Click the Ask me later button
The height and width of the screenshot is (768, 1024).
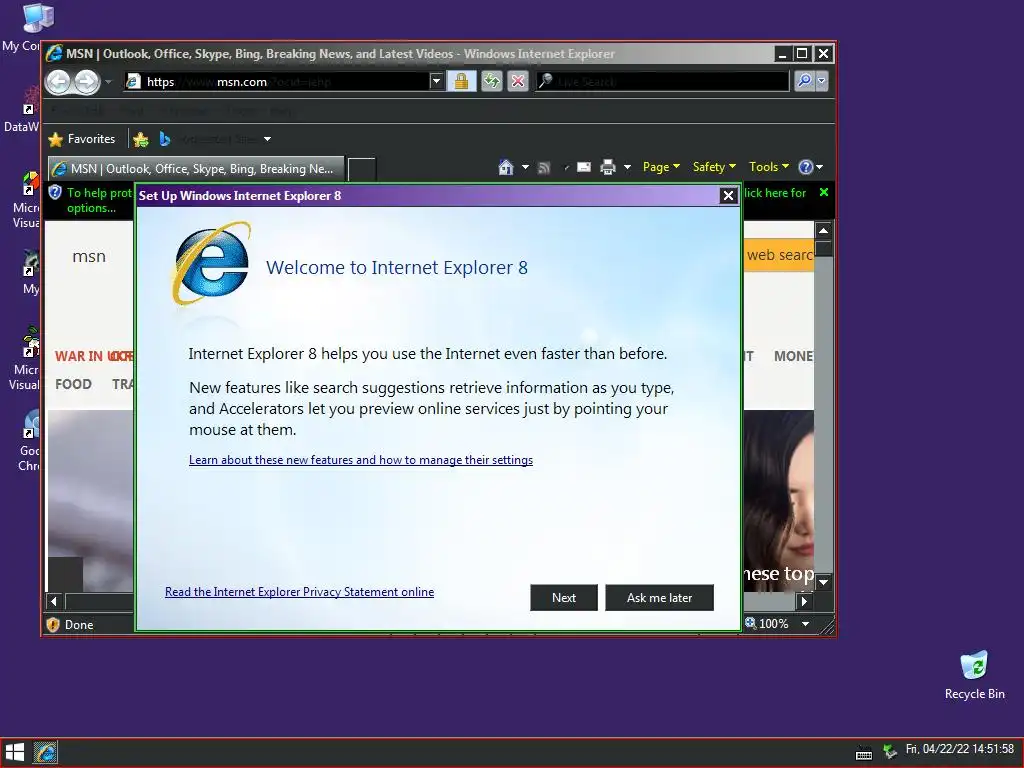(659, 598)
